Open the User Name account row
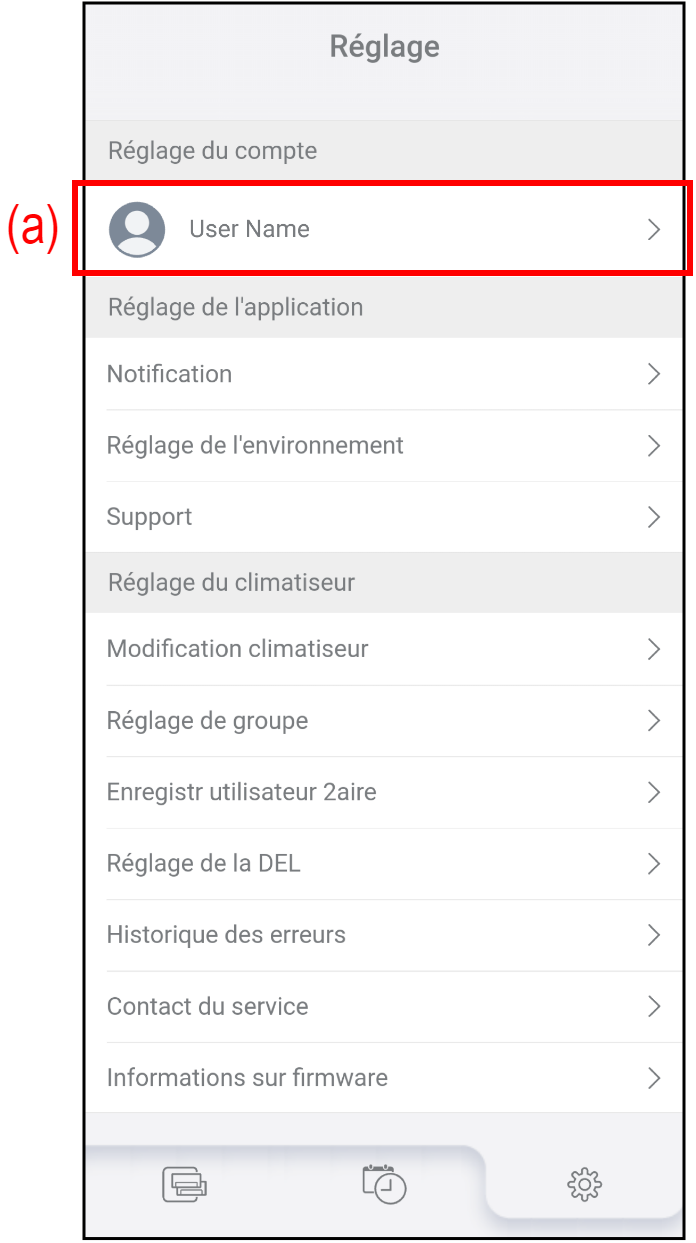The height and width of the screenshot is (1243, 696). 250,229
